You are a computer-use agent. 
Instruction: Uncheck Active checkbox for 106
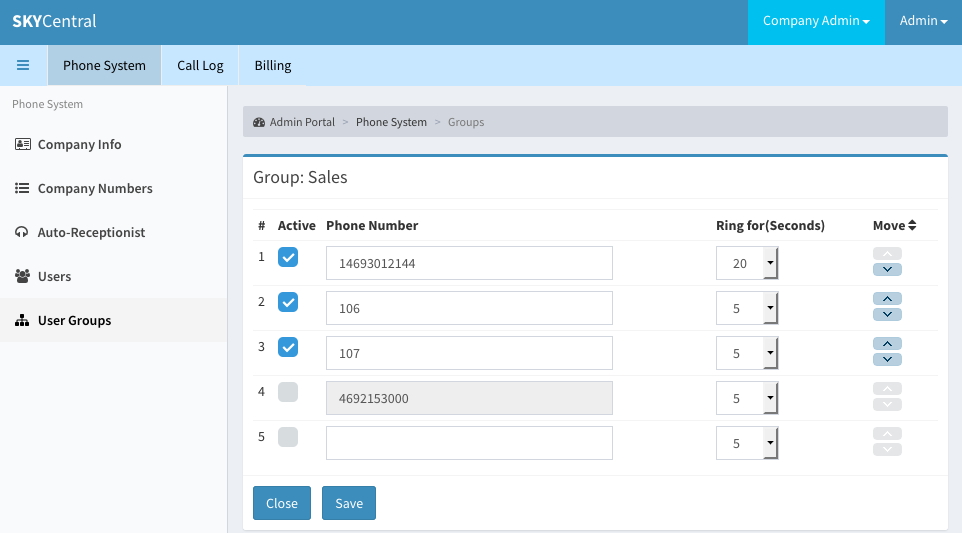288,302
